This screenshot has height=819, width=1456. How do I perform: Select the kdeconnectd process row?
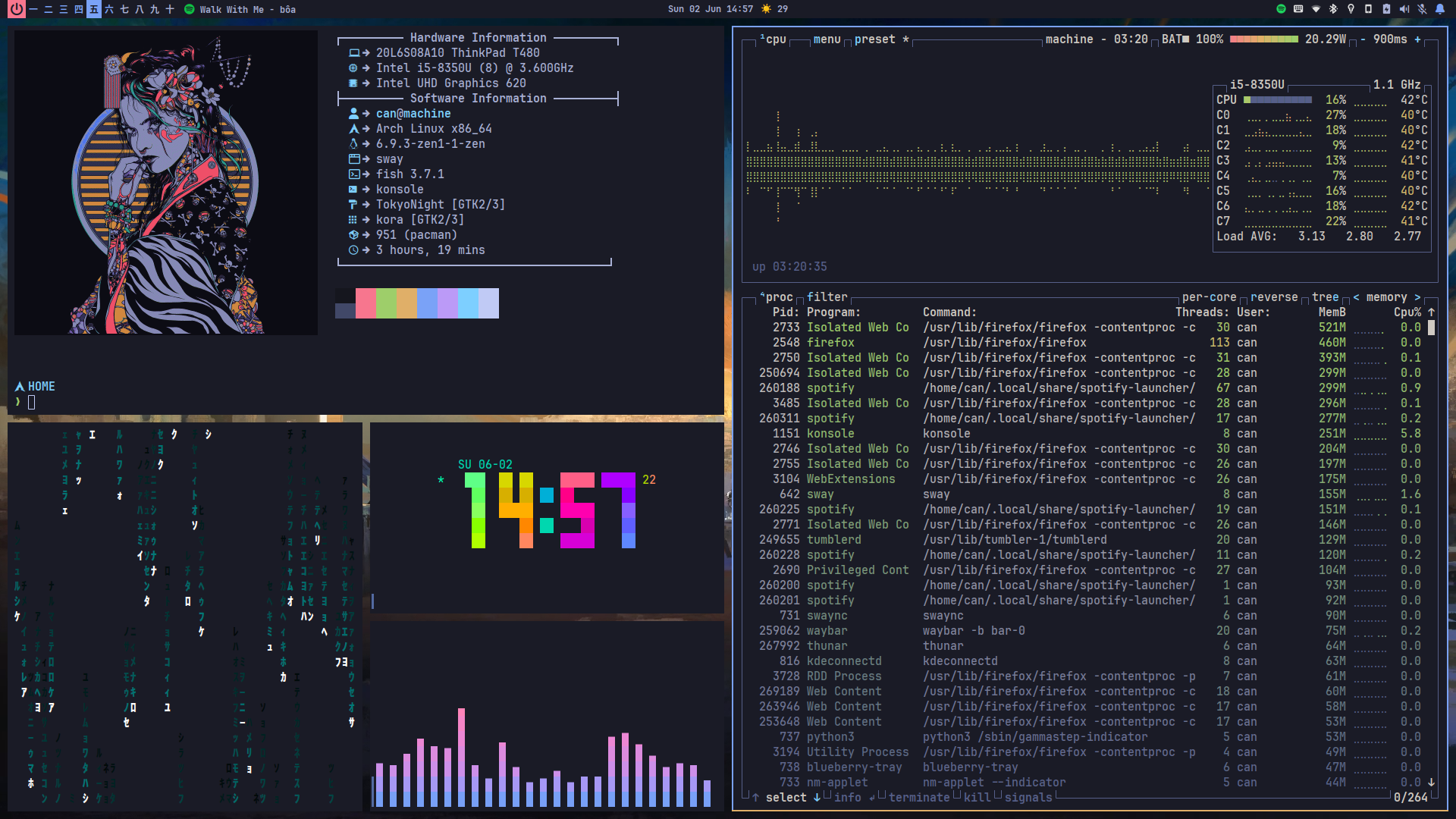[1087, 661]
